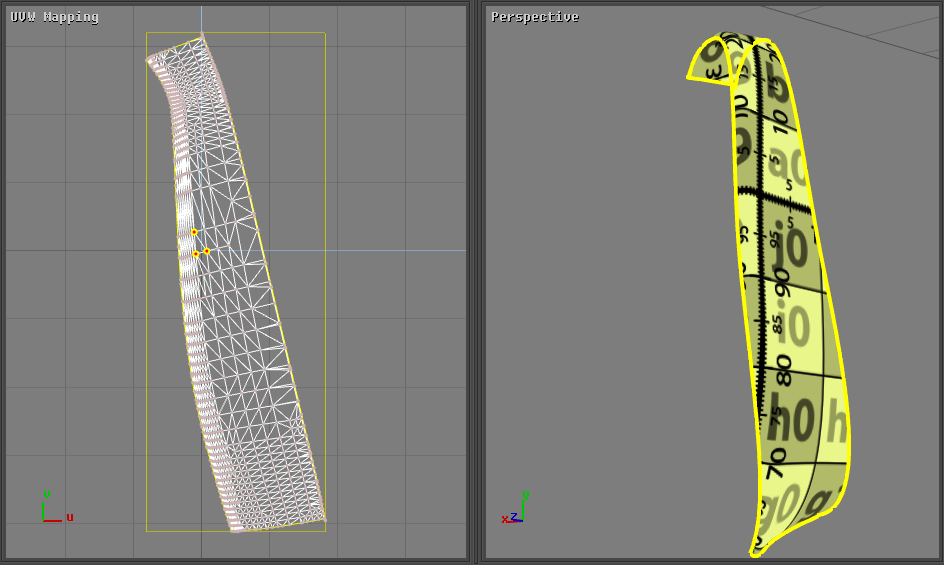The height and width of the screenshot is (565, 944).
Task: Click the blue Z label of Perspective gizmo
Action: [x=514, y=517]
